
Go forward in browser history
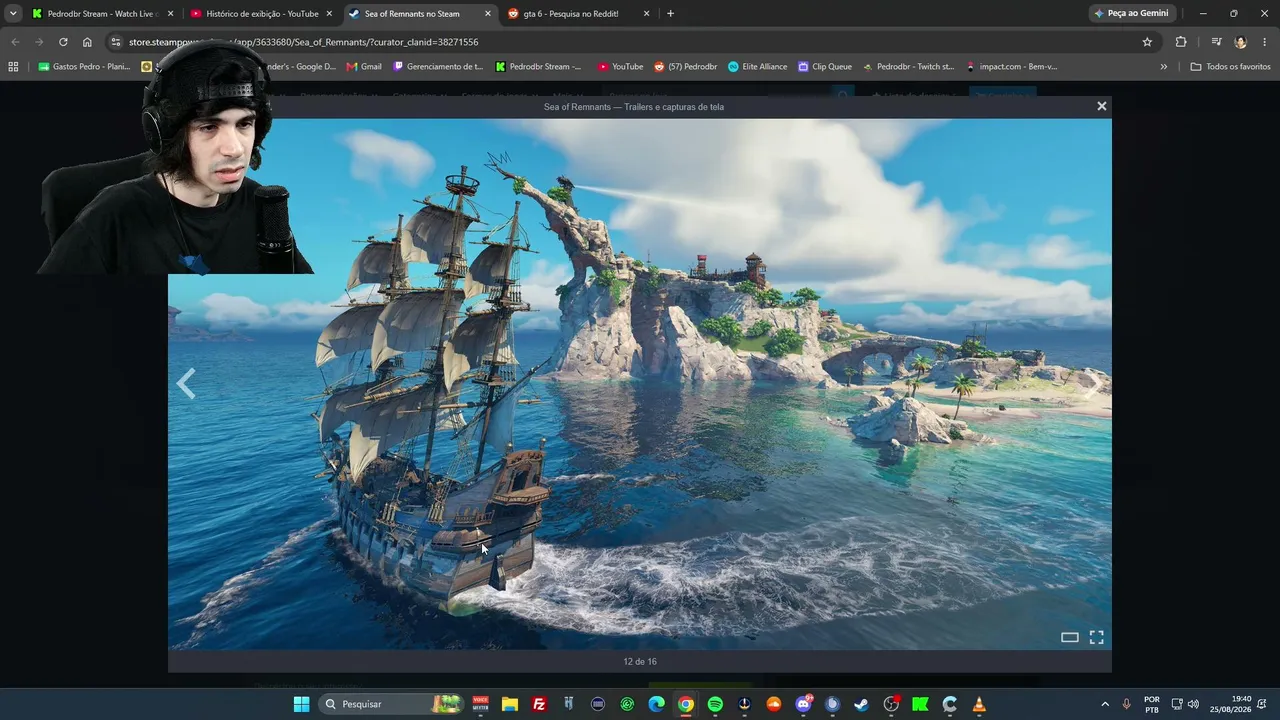tap(39, 42)
